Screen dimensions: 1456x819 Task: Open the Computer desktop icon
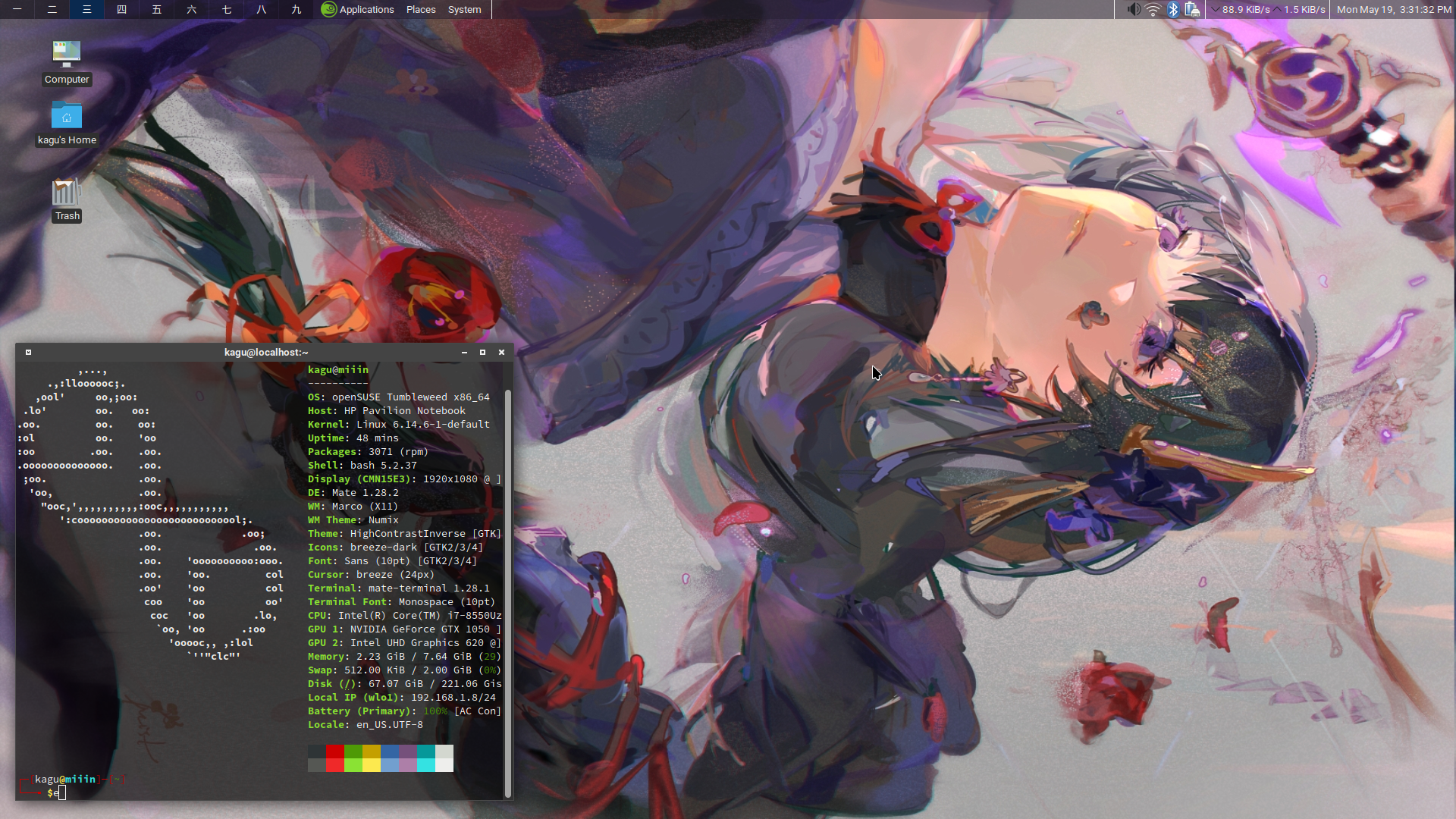(67, 63)
